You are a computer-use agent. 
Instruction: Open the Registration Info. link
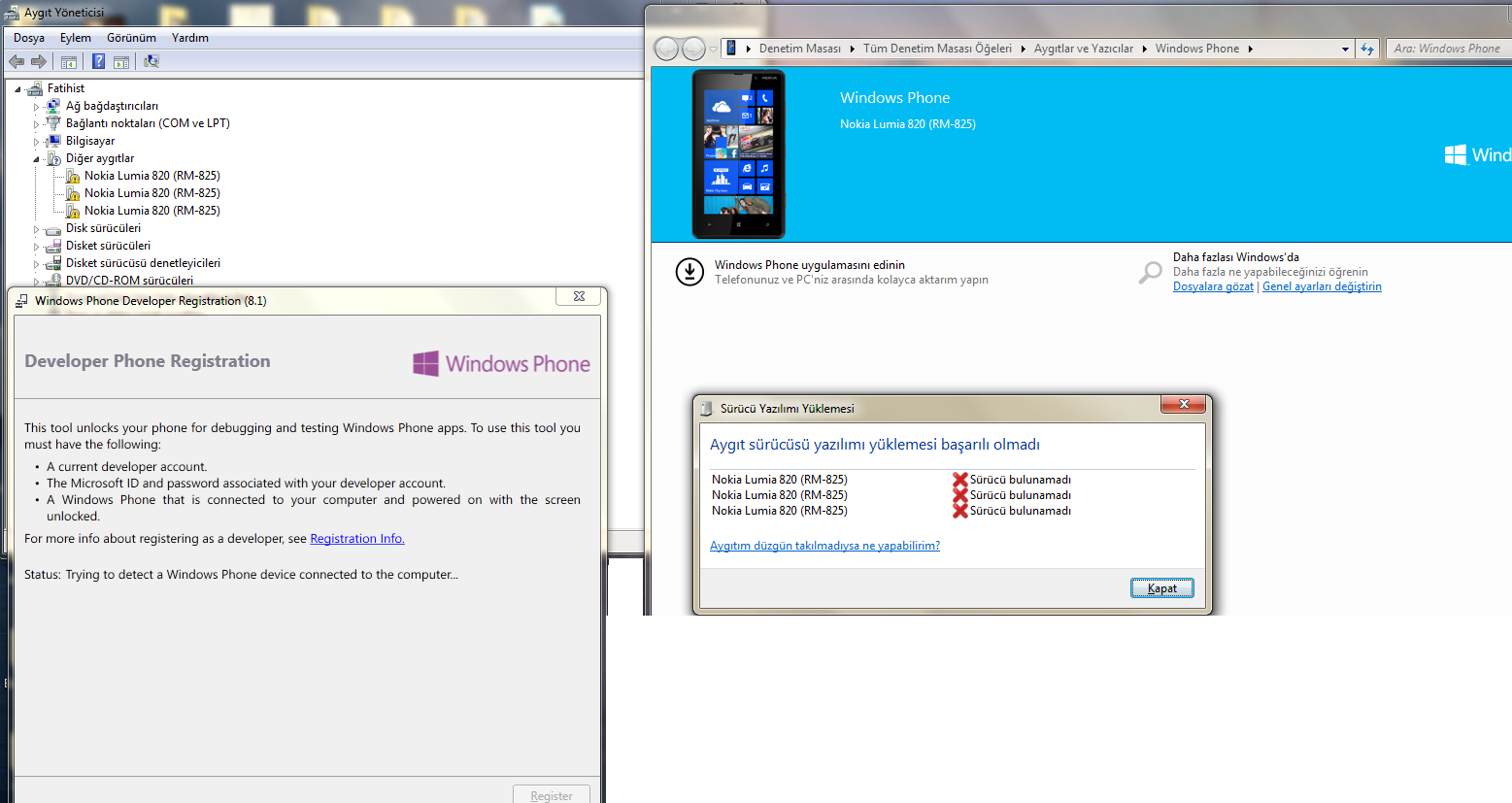click(x=357, y=539)
